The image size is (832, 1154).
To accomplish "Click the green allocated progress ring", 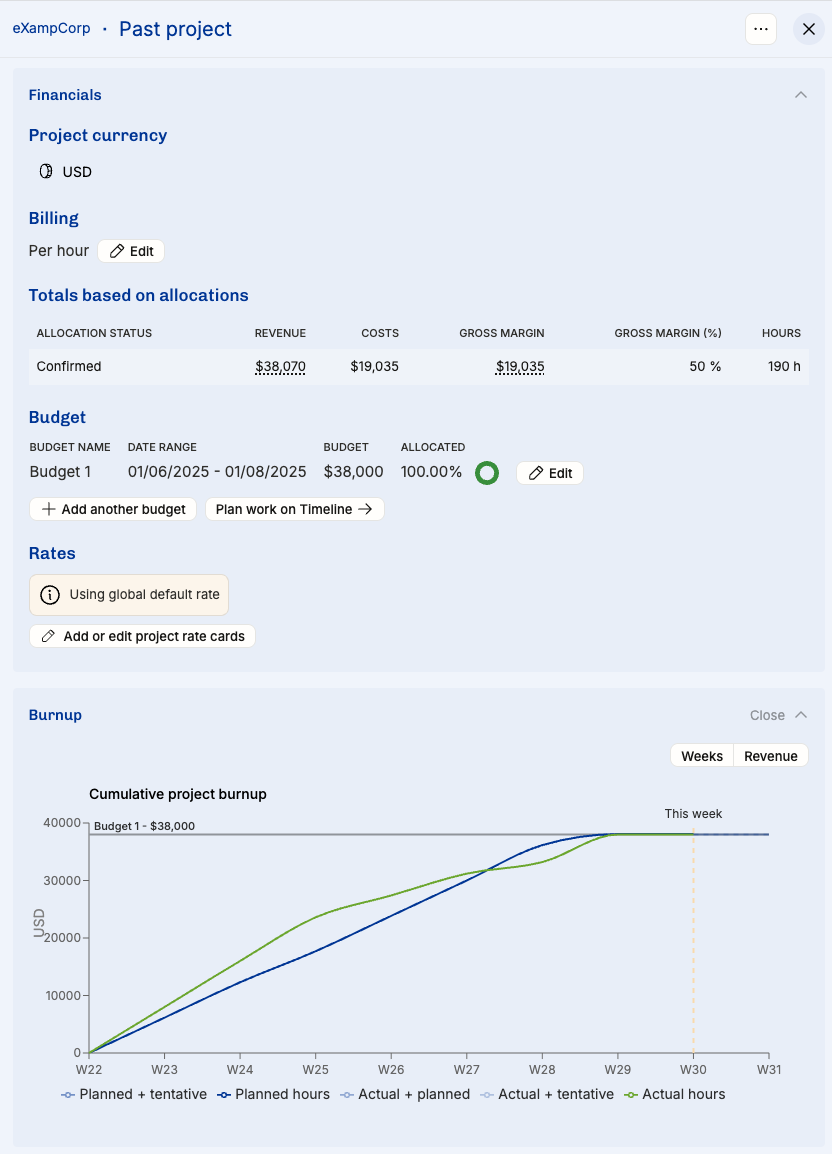I will point(487,473).
